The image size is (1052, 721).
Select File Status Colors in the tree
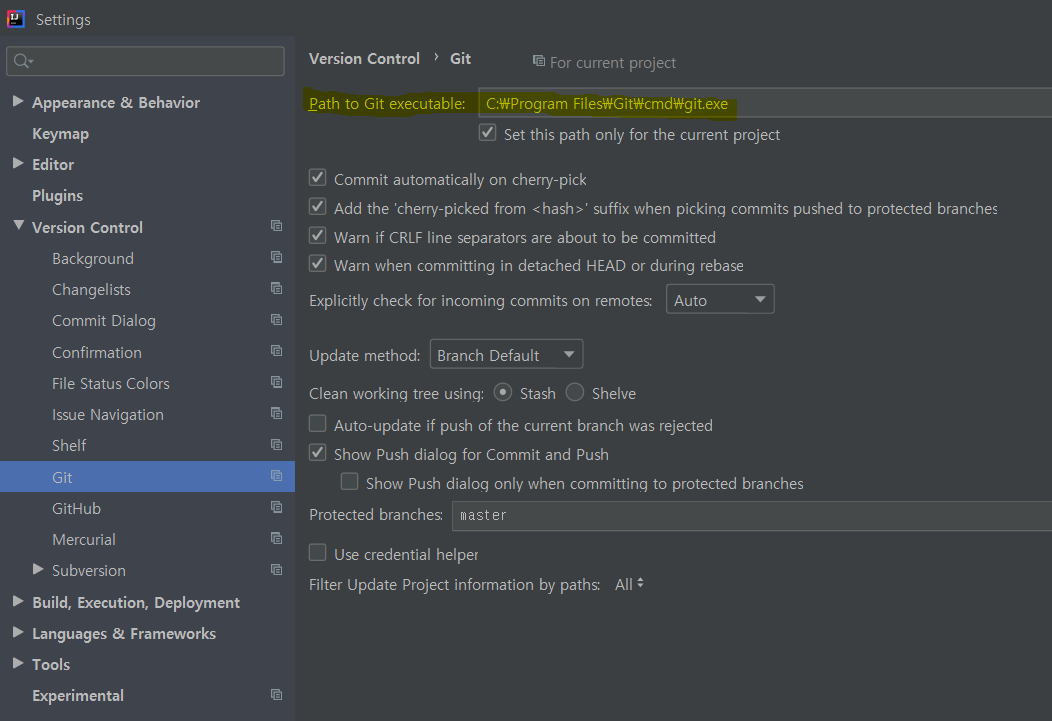click(111, 384)
